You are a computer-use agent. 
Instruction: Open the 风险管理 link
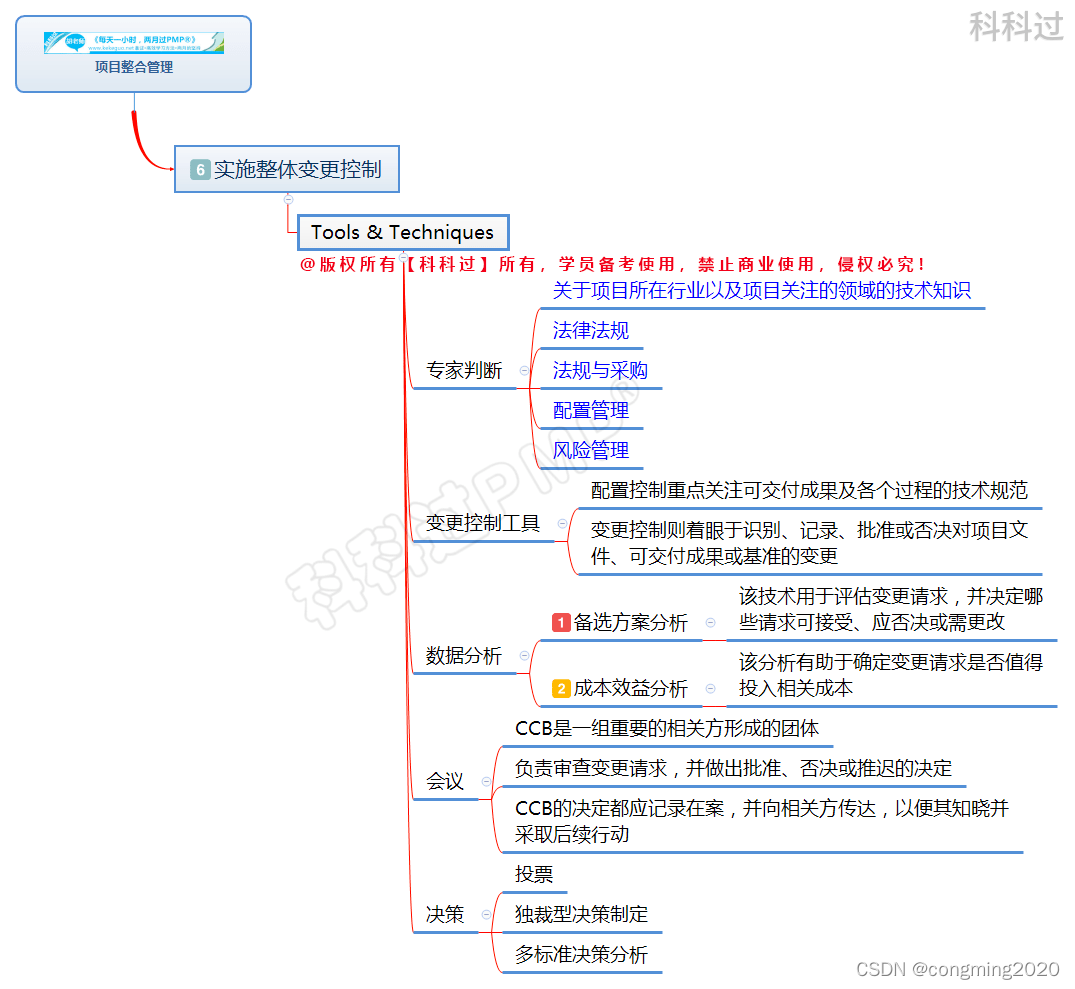590,450
